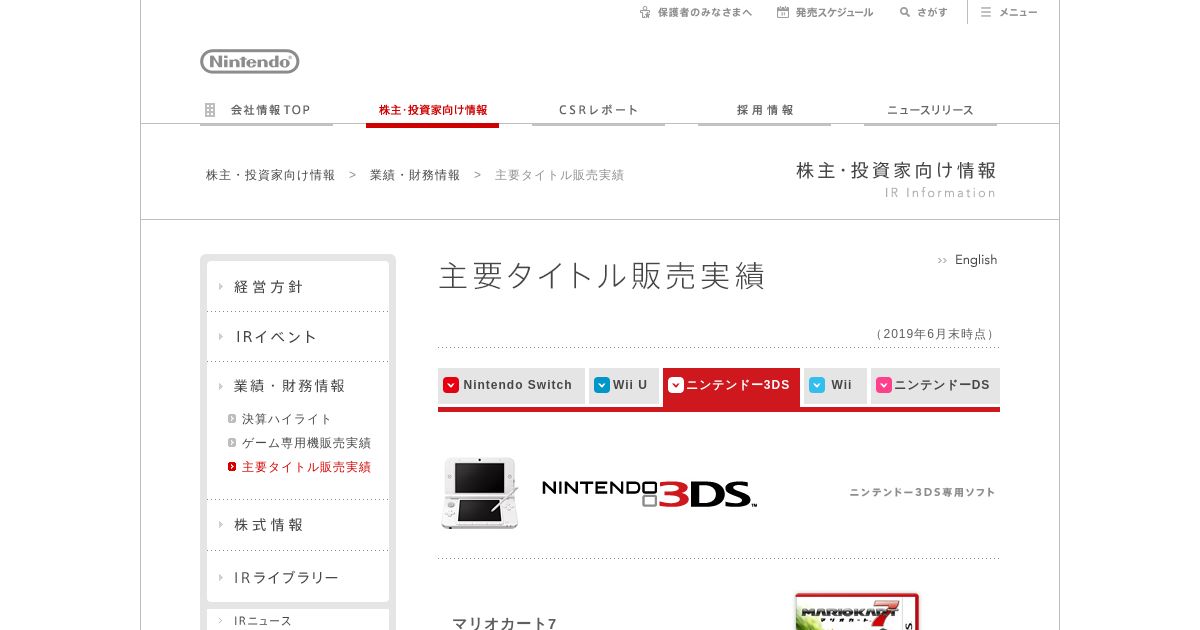Go to 会社情報TOP tab
Viewport: 1200px width, 630px height.
(266, 110)
